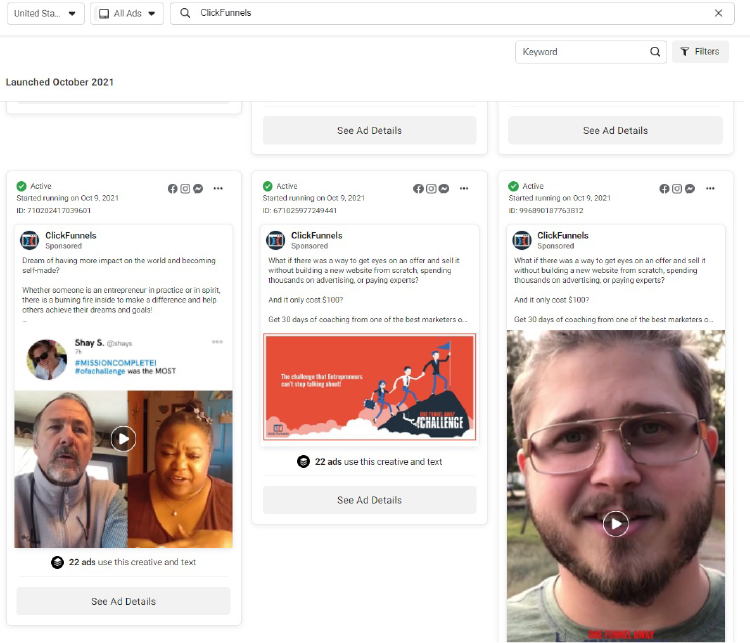Image resolution: width=750 pixels, height=643 pixels.
Task: Open three-dot menu on ad 996890187763812
Action: coord(710,188)
